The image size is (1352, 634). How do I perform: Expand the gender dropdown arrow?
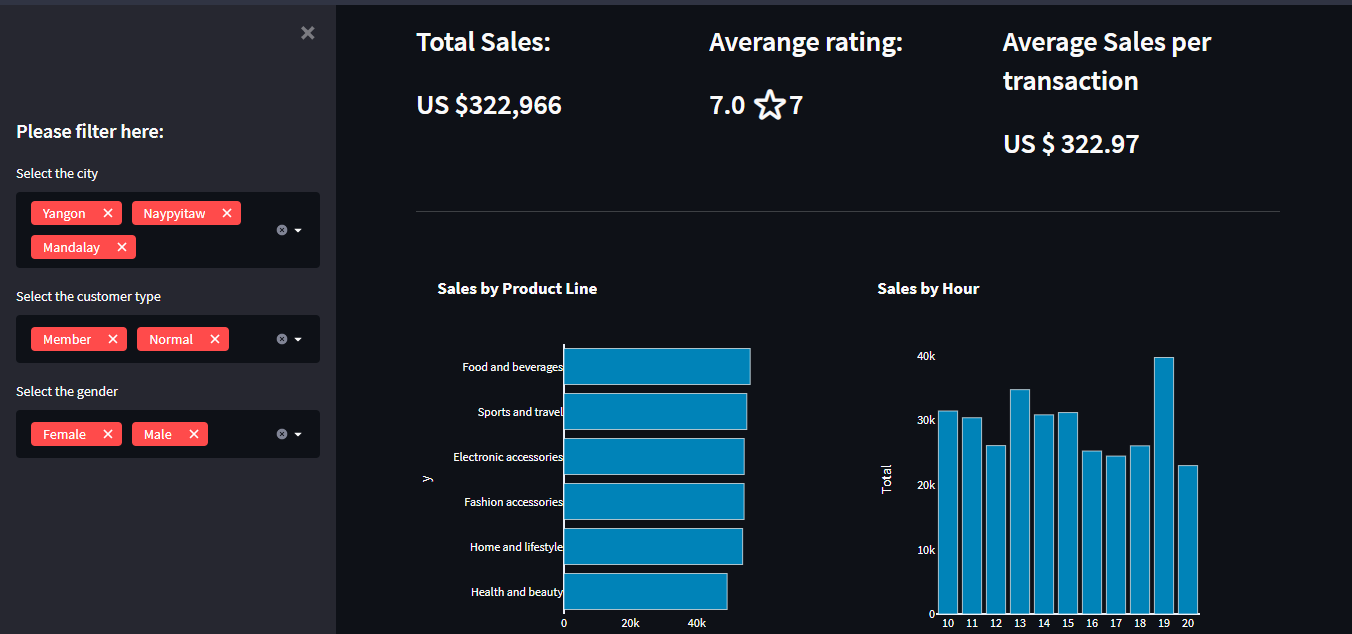[298, 434]
